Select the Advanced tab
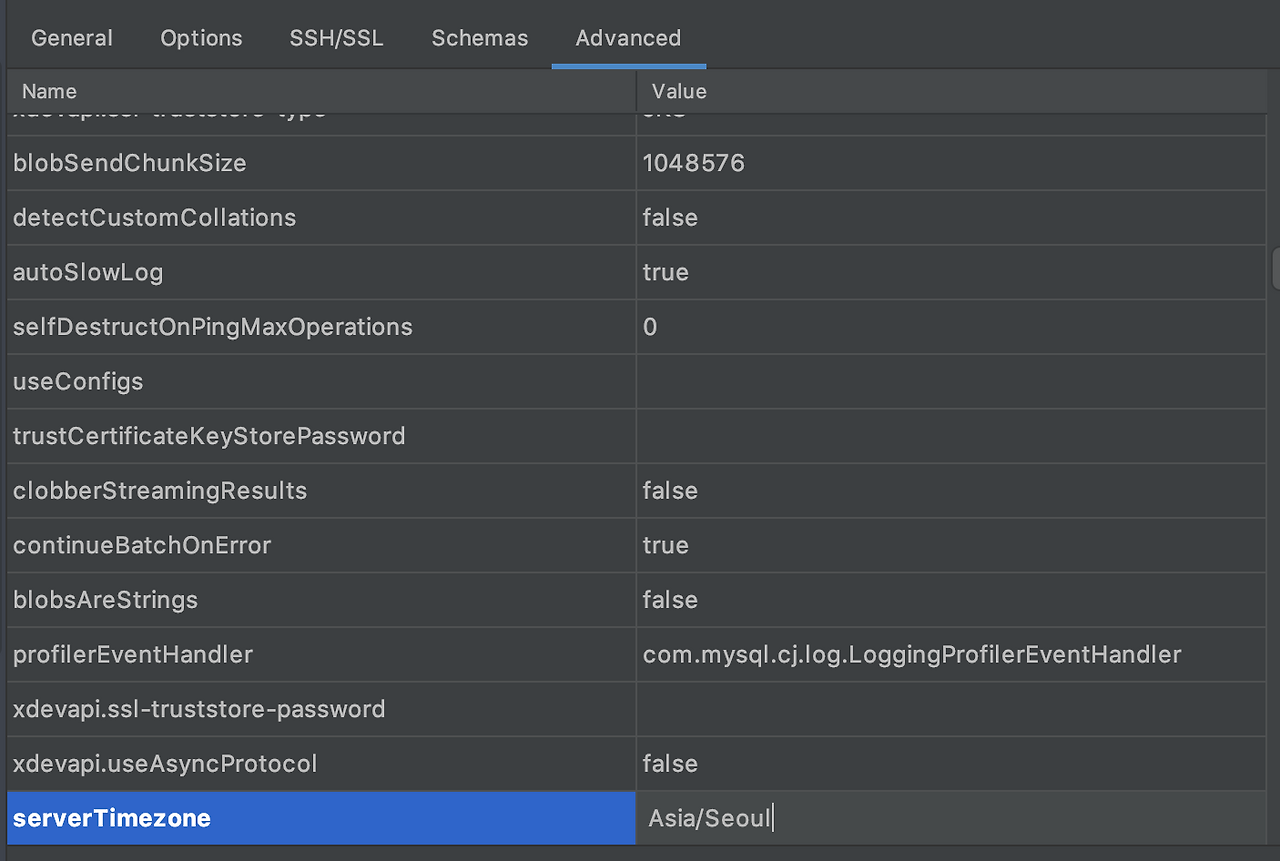Screen dimensions: 1280x861 pyautogui.click(x=628, y=38)
